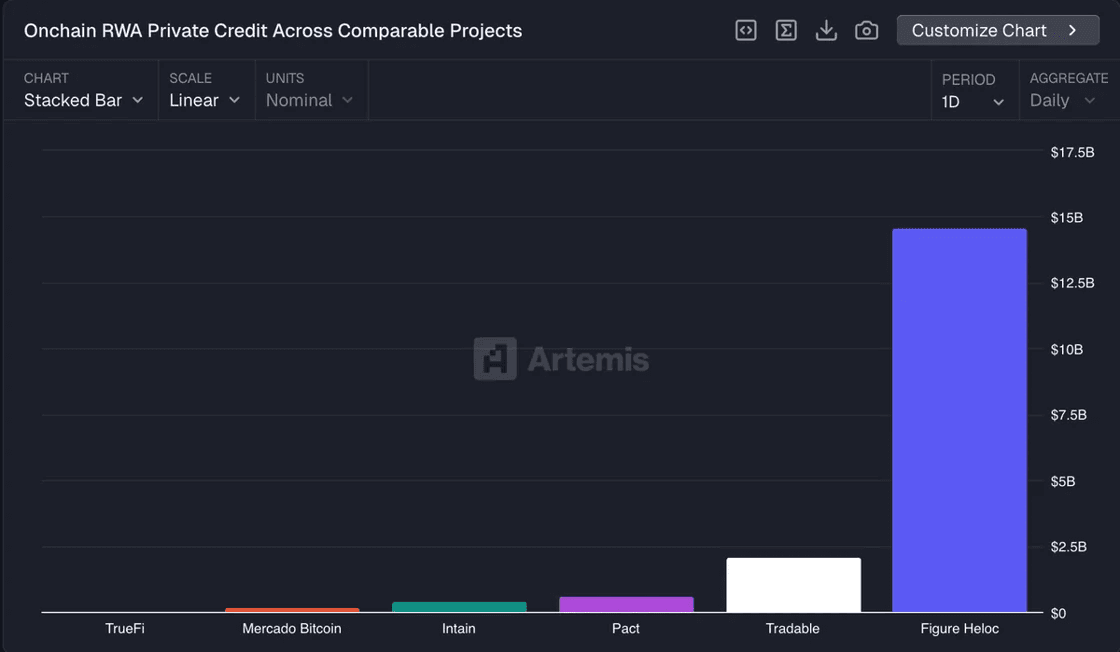Click the sigma summation icon

786,31
